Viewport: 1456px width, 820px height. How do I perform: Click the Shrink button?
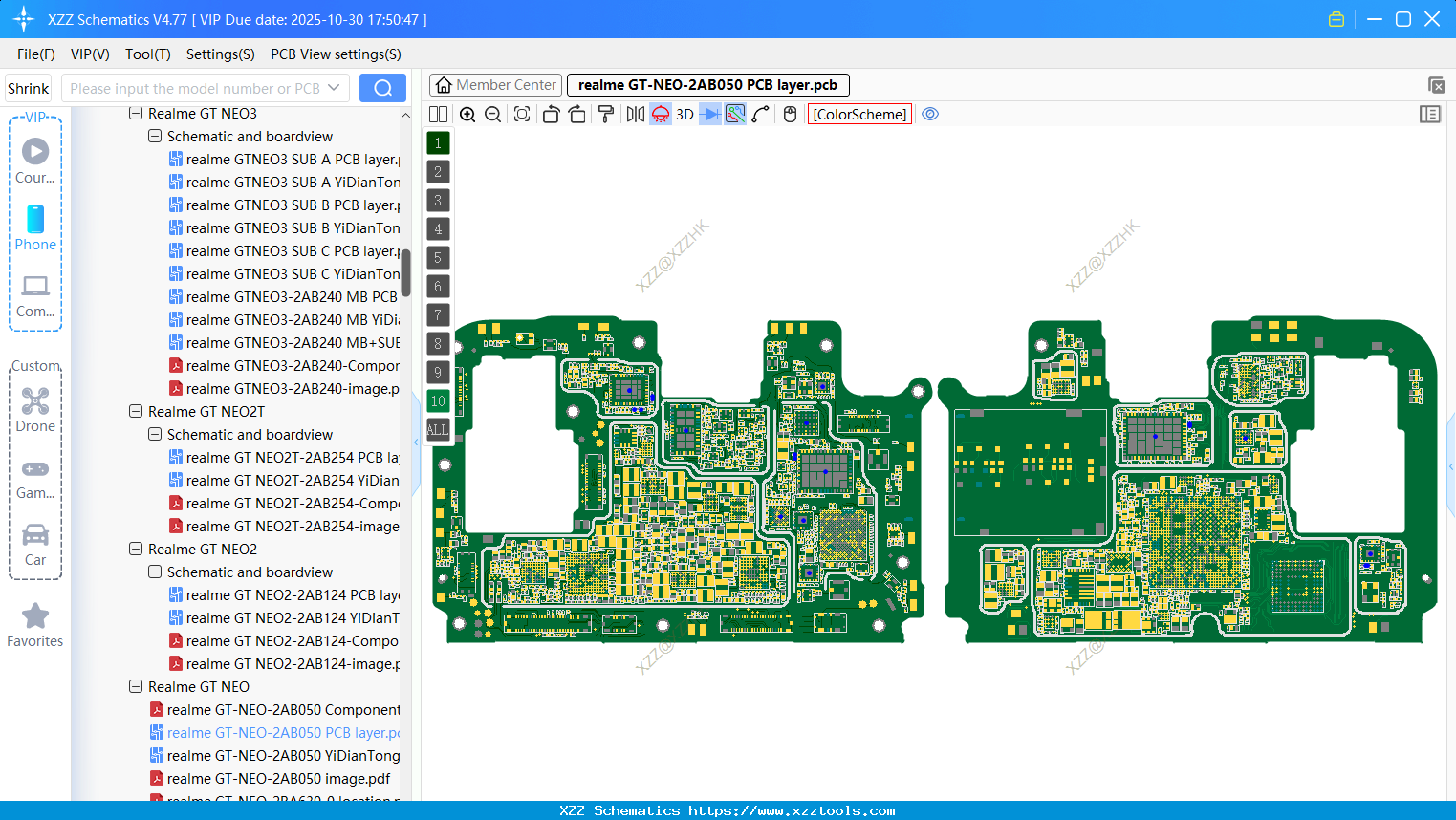(29, 89)
